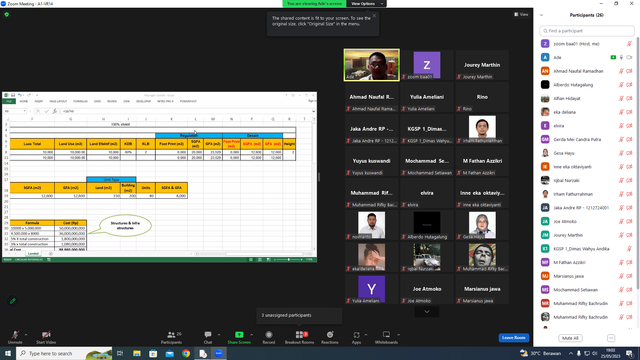640x360 pixels.
Task: Click Mute All button
Action: coord(570,338)
